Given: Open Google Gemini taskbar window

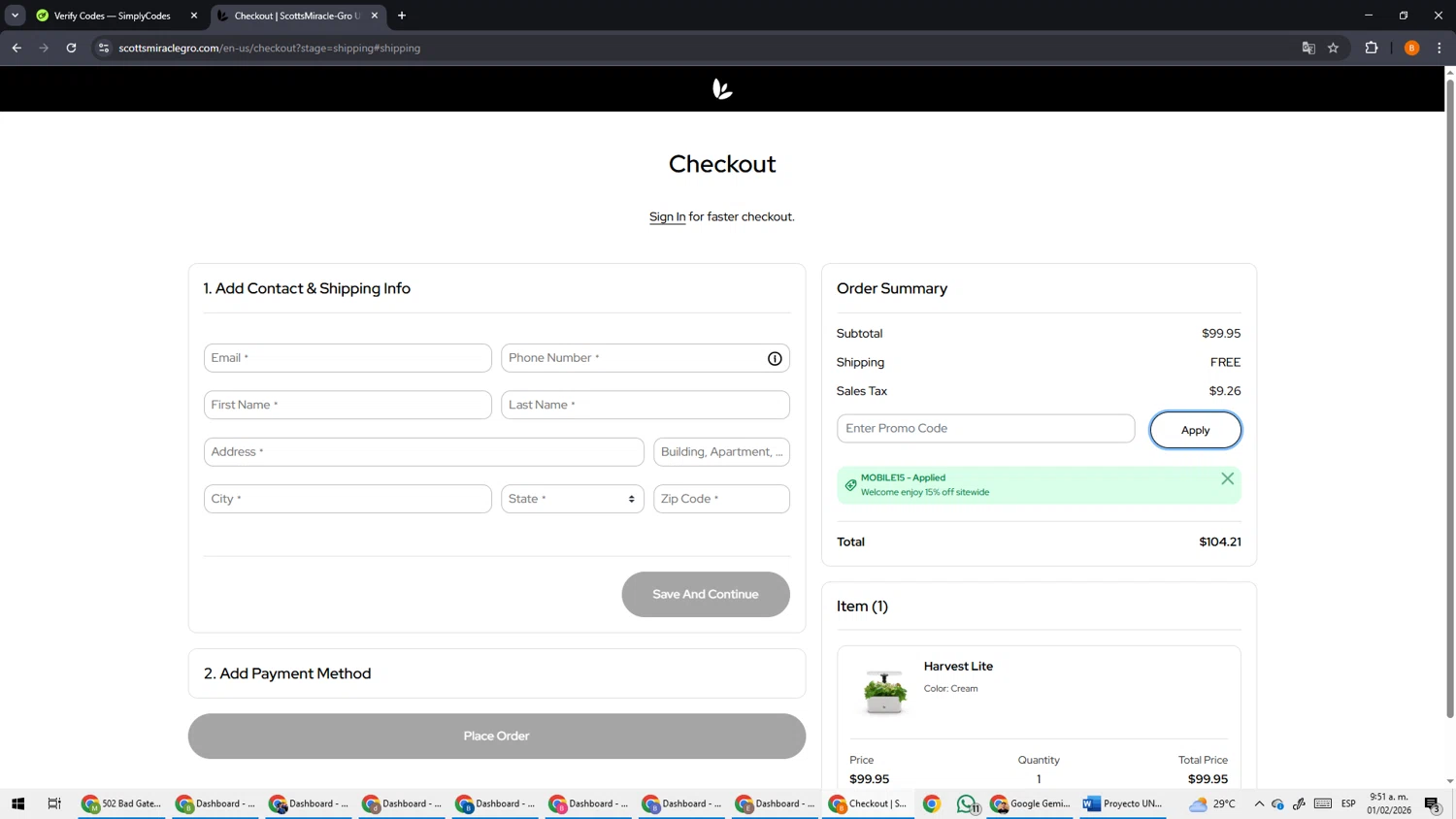Looking at the screenshot, I should (x=1031, y=803).
